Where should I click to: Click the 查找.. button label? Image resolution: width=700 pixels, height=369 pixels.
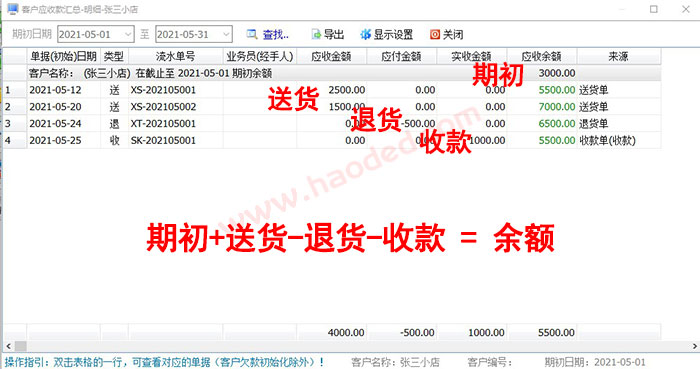pyautogui.click(x=275, y=34)
